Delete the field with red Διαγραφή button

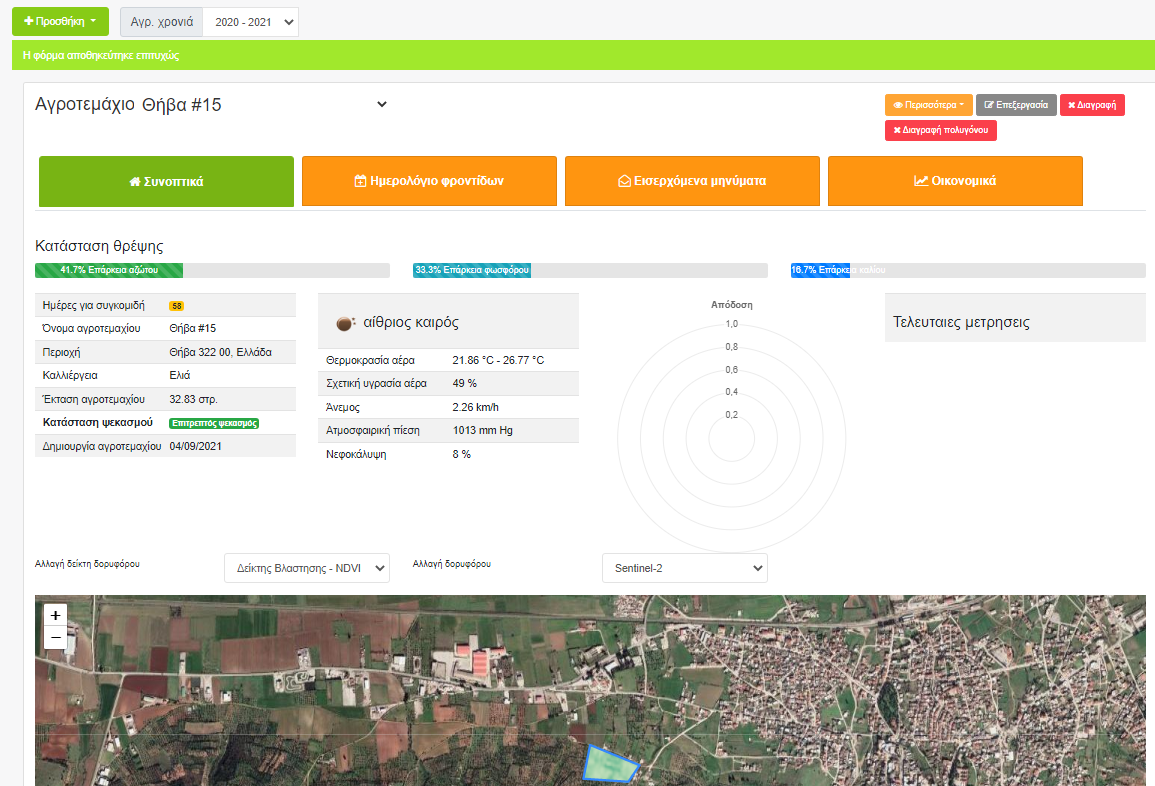[x=1092, y=105]
